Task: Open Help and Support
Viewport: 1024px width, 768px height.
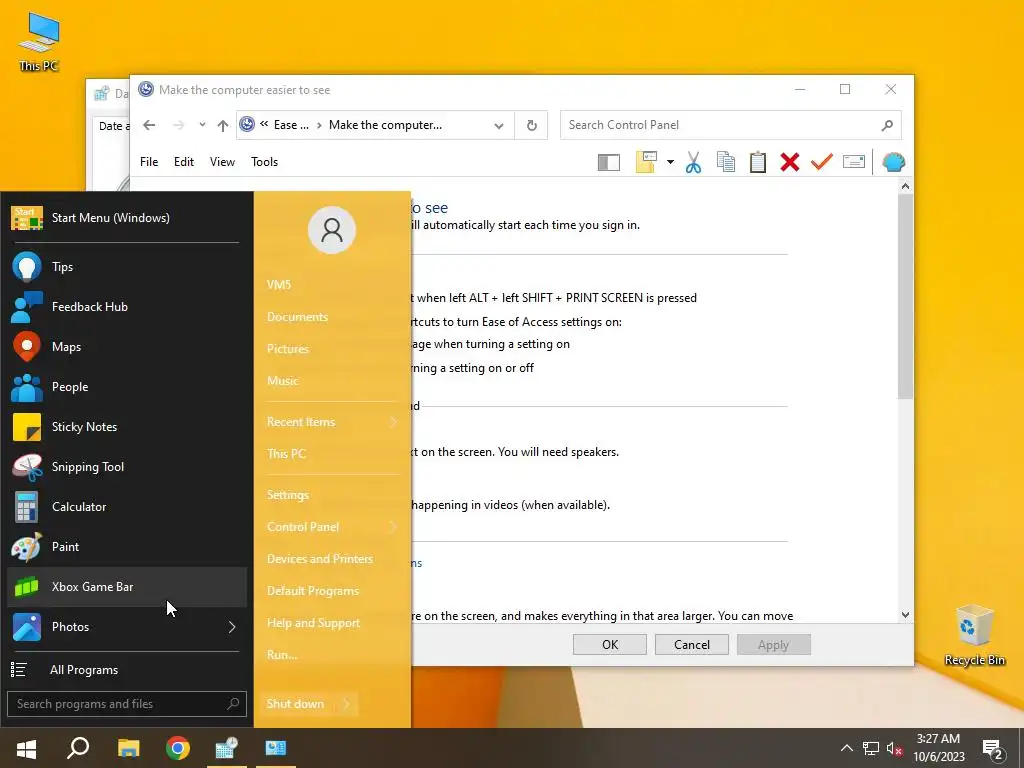Action: pos(313,623)
